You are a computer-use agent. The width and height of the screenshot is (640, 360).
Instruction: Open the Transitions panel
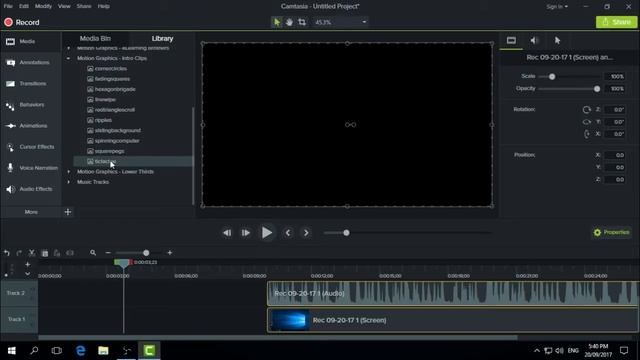31,84
